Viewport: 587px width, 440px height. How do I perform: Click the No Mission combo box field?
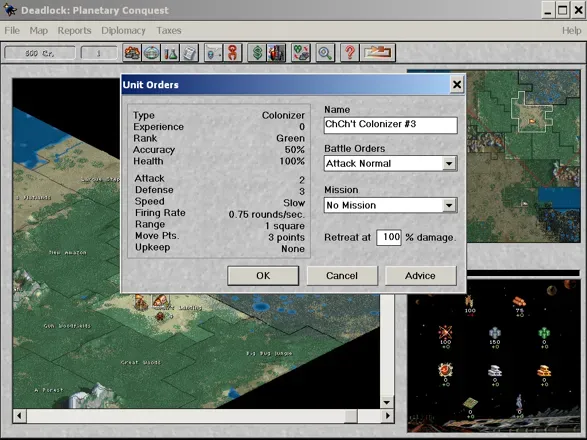tap(390, 205)
